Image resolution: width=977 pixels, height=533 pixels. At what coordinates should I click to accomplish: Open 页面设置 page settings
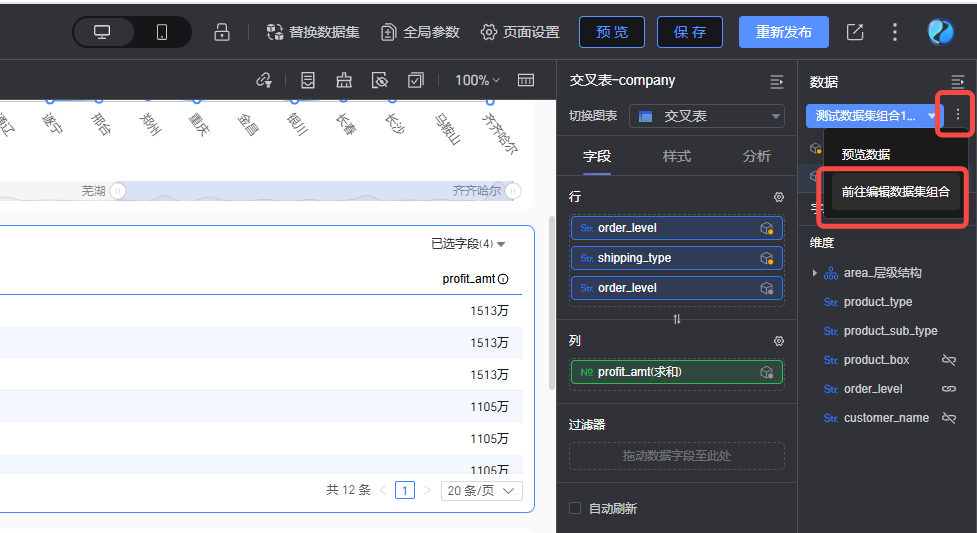tap(520, 32)
